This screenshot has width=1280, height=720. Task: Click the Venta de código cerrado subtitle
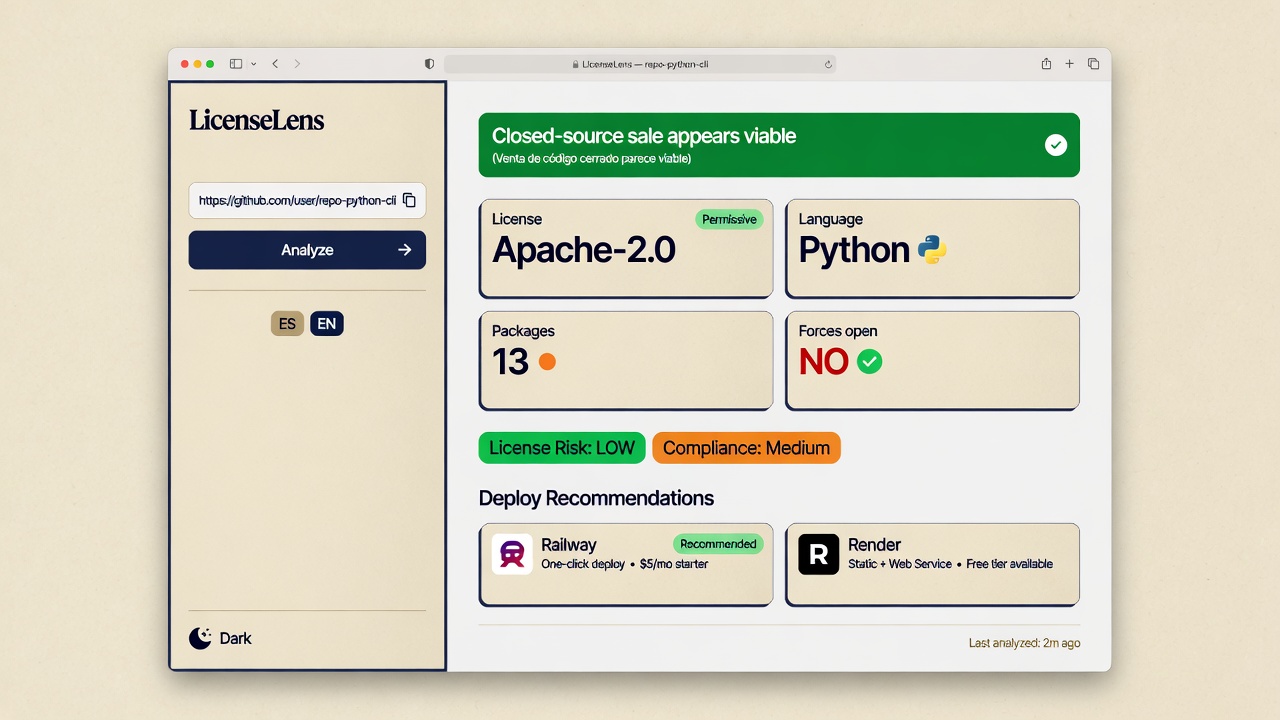591,159
